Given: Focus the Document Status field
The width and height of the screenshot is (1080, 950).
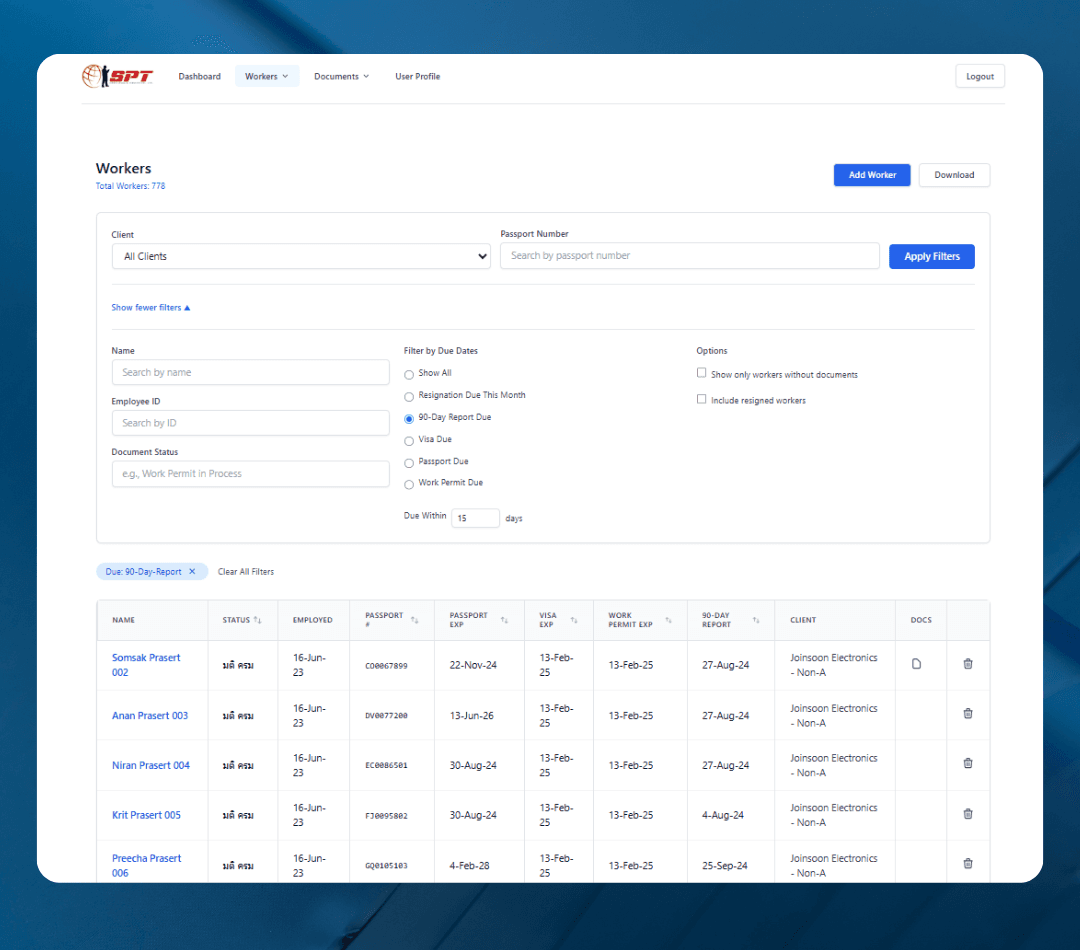Looking at the screenshot, I should tap(251, 474).
